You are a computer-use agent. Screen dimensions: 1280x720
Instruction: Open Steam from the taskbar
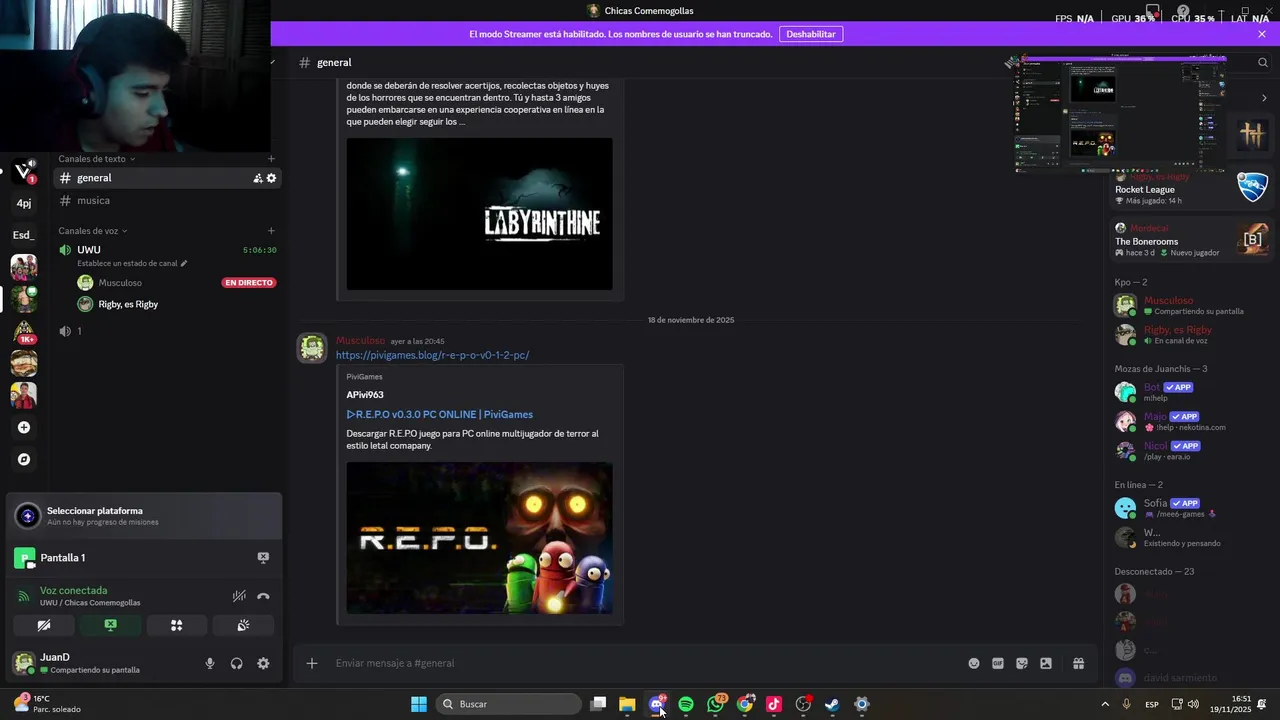[832, 704]
